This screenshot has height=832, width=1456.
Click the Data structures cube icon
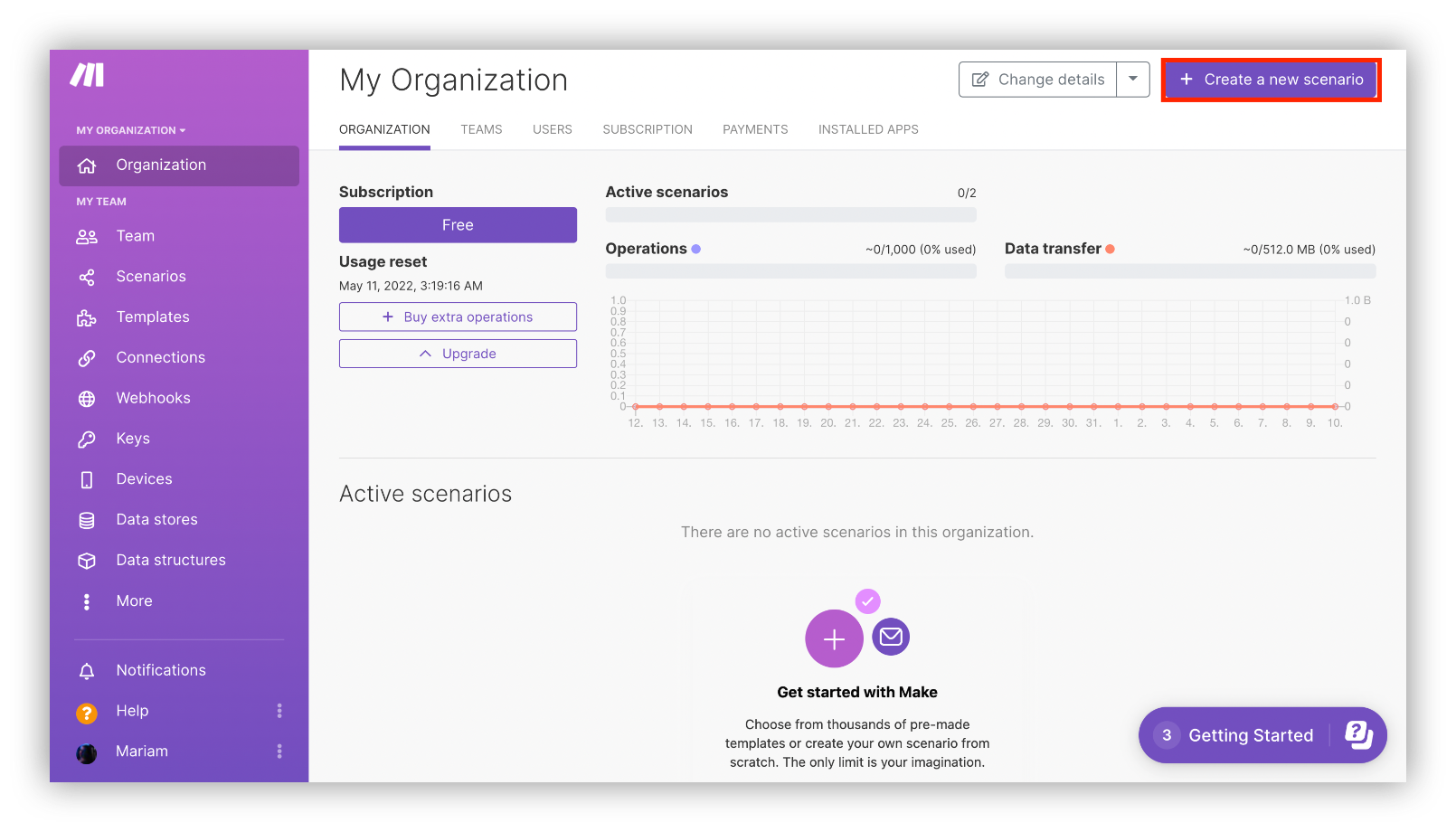[87, 561]
